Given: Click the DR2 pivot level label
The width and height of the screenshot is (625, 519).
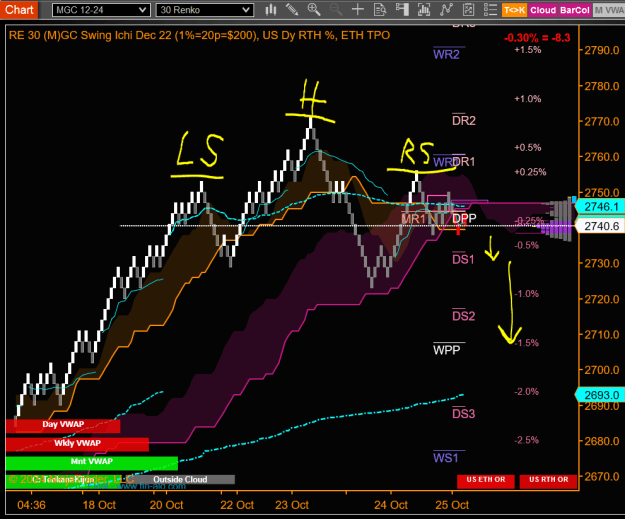Looking at the screenshot, I should click(464, 120).
